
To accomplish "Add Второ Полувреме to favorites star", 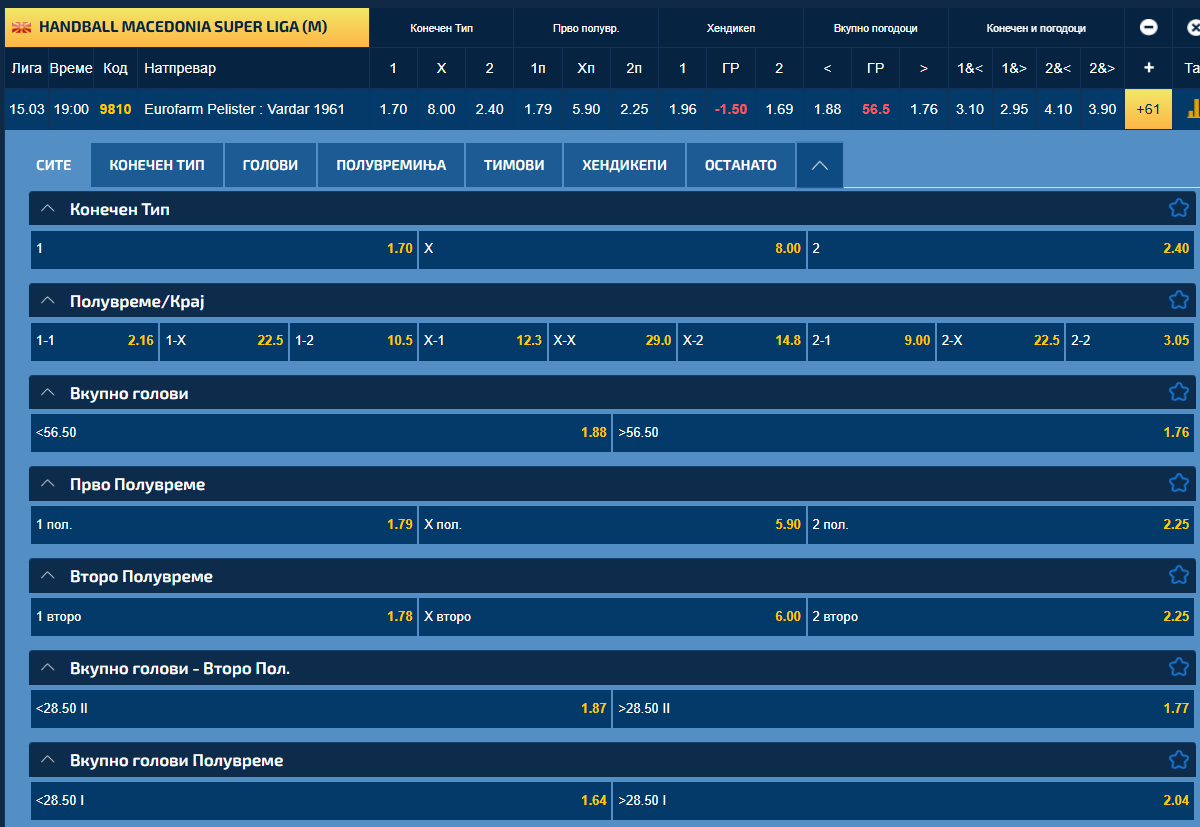I will tap(1178, 576).
